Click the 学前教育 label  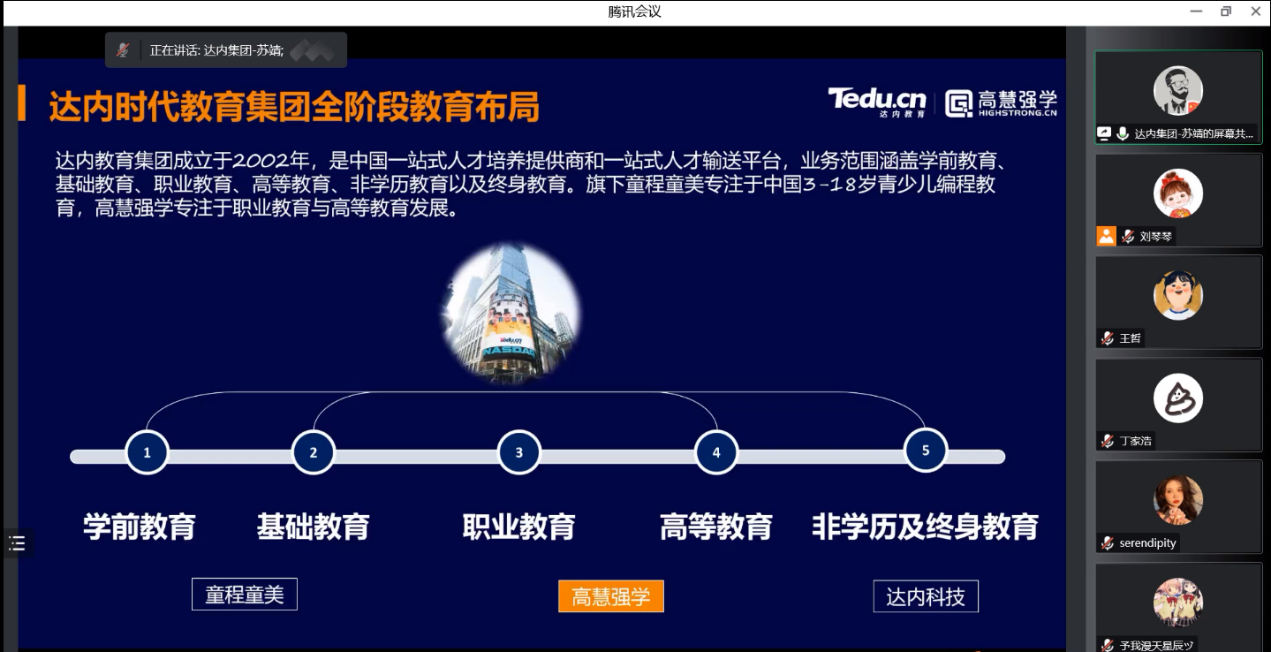(139, 526)
